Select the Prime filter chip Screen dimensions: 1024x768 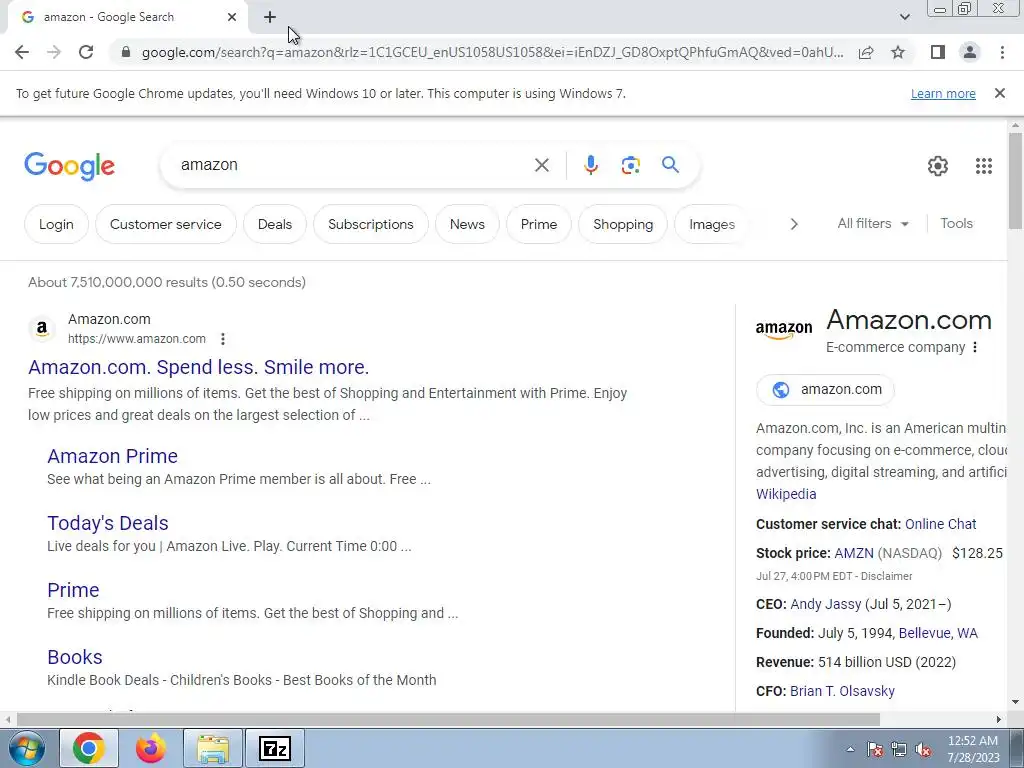pos(539,224)
